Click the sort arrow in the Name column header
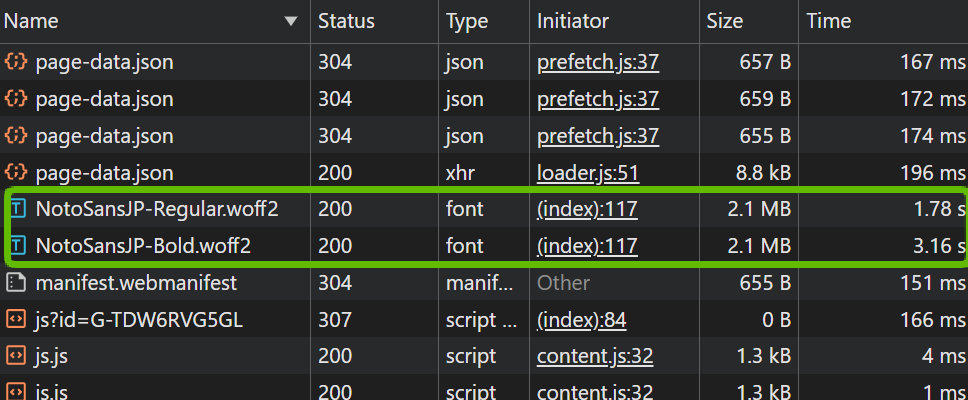This screenshot has width=968, height=400. [x=291, y=21]
